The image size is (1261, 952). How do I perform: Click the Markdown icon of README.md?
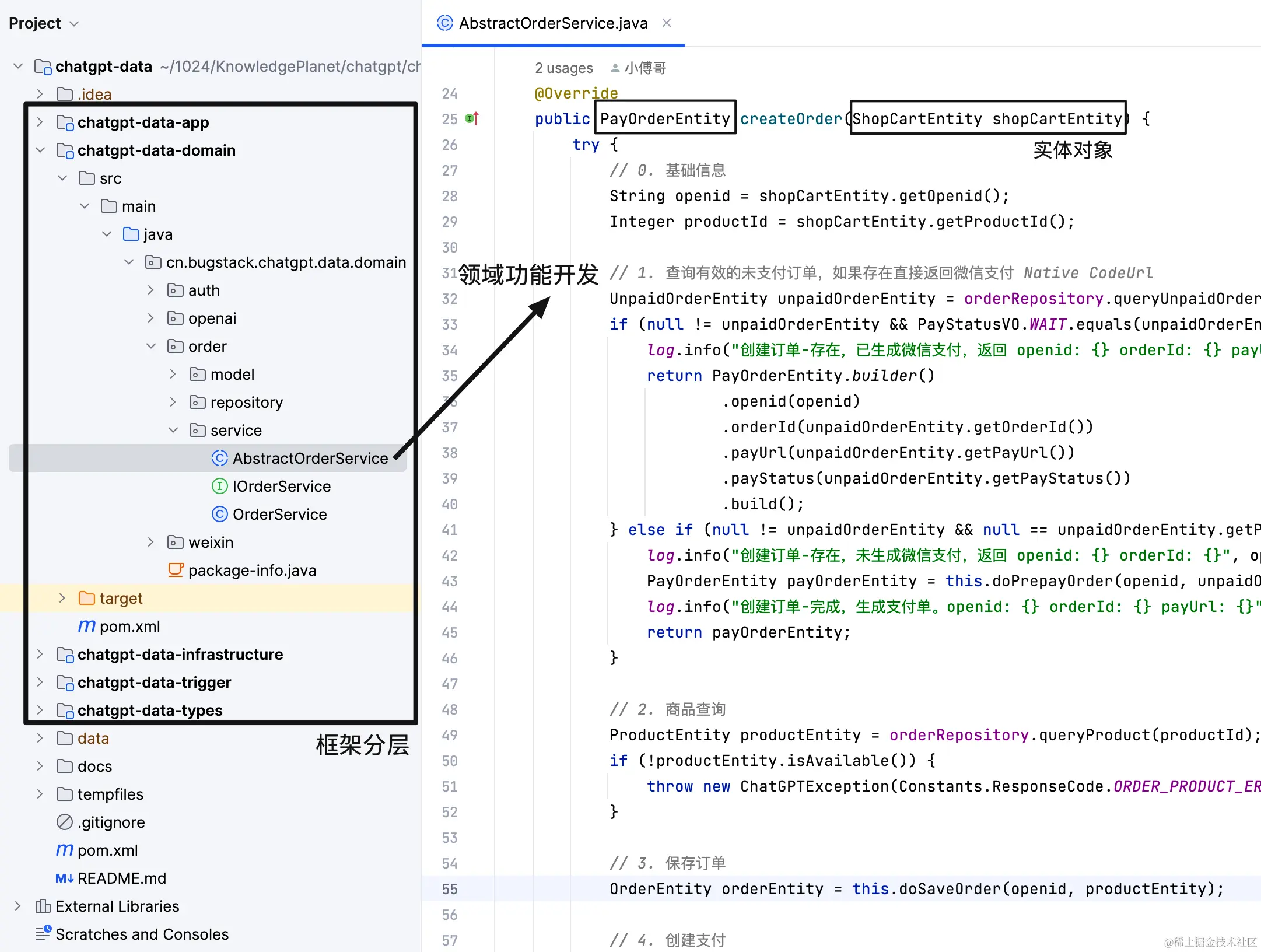(65, 878)
